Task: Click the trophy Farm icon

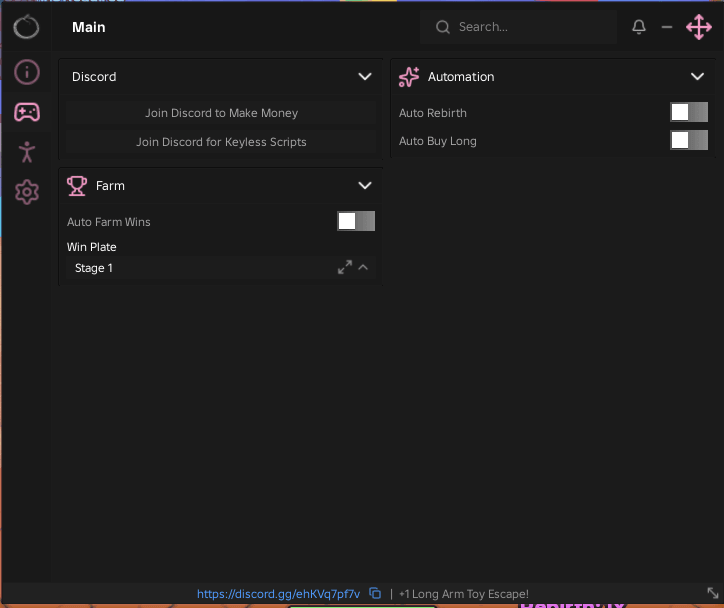Action: 77,186
